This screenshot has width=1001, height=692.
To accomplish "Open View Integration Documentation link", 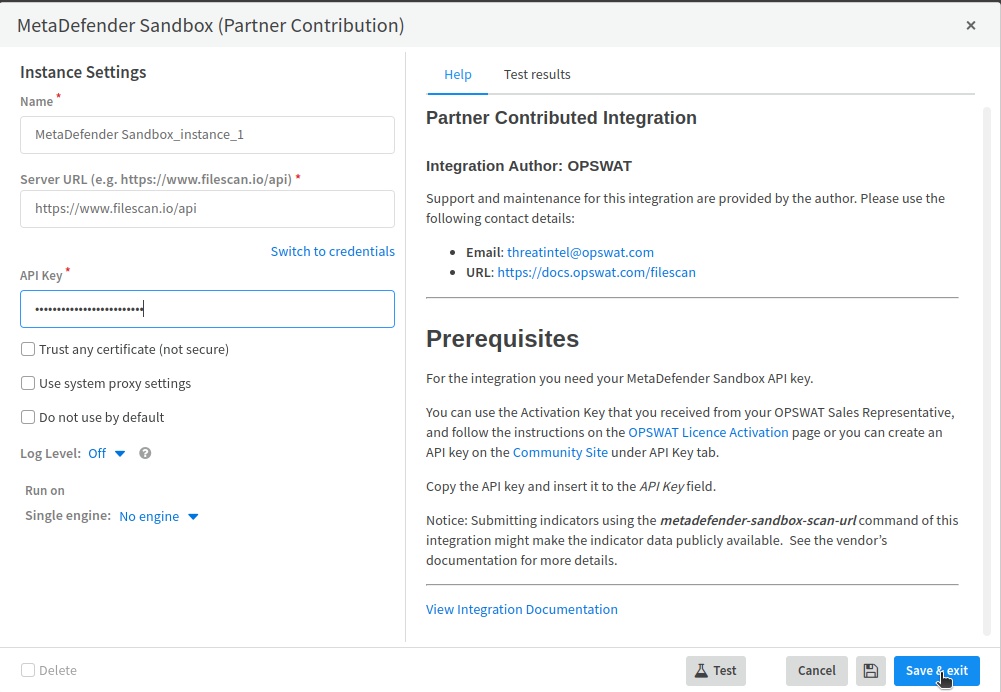I will tap(522, 610).
